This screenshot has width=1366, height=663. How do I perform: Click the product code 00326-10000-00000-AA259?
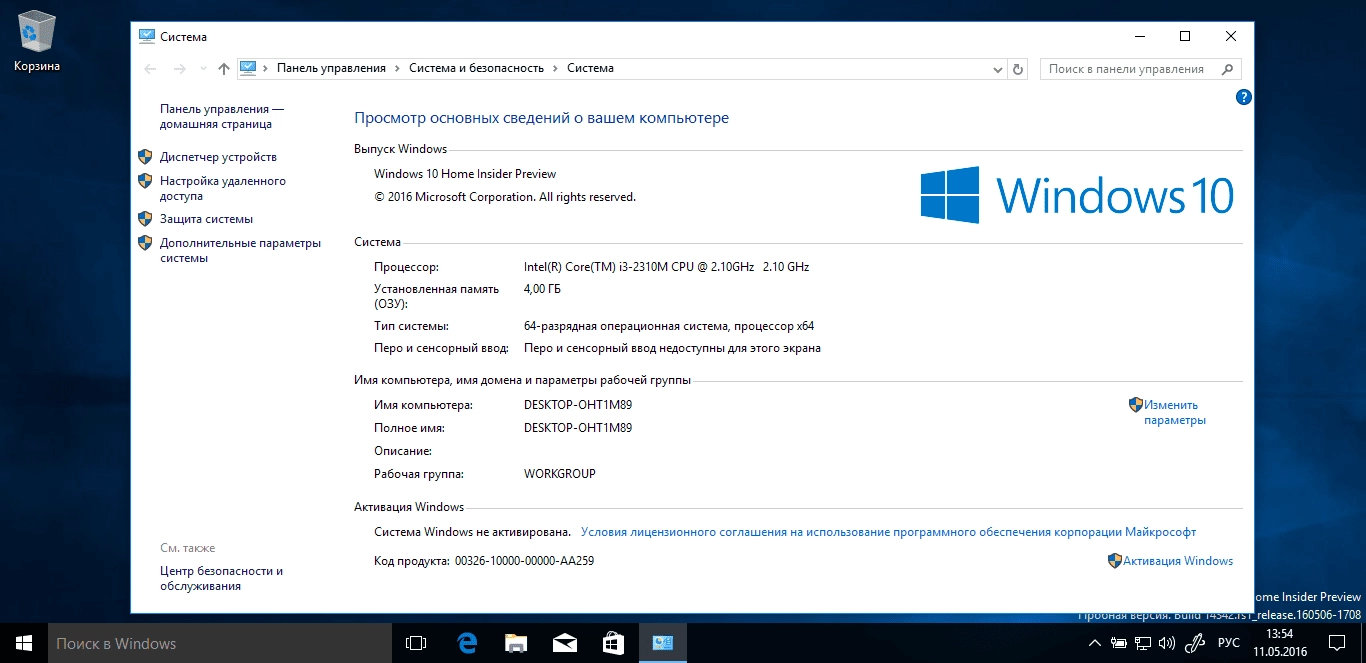[x=524, y=561]
